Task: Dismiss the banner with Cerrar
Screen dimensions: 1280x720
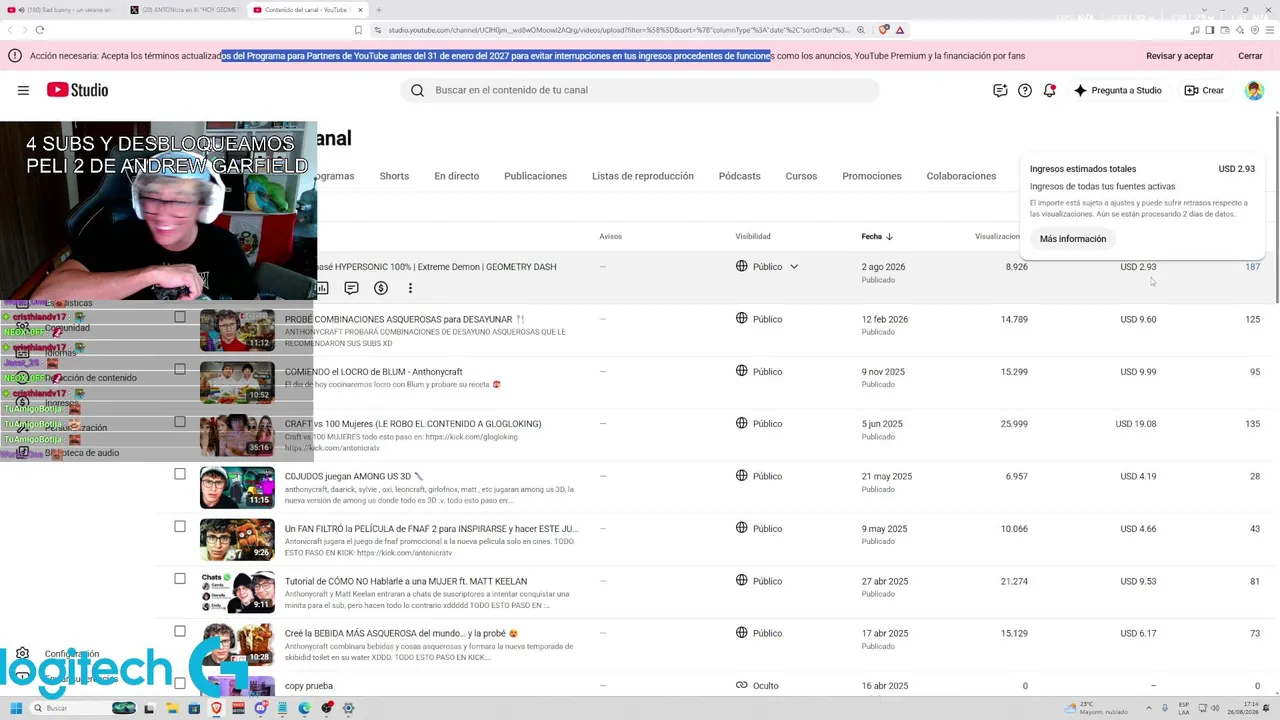Action: [1250, 56]
